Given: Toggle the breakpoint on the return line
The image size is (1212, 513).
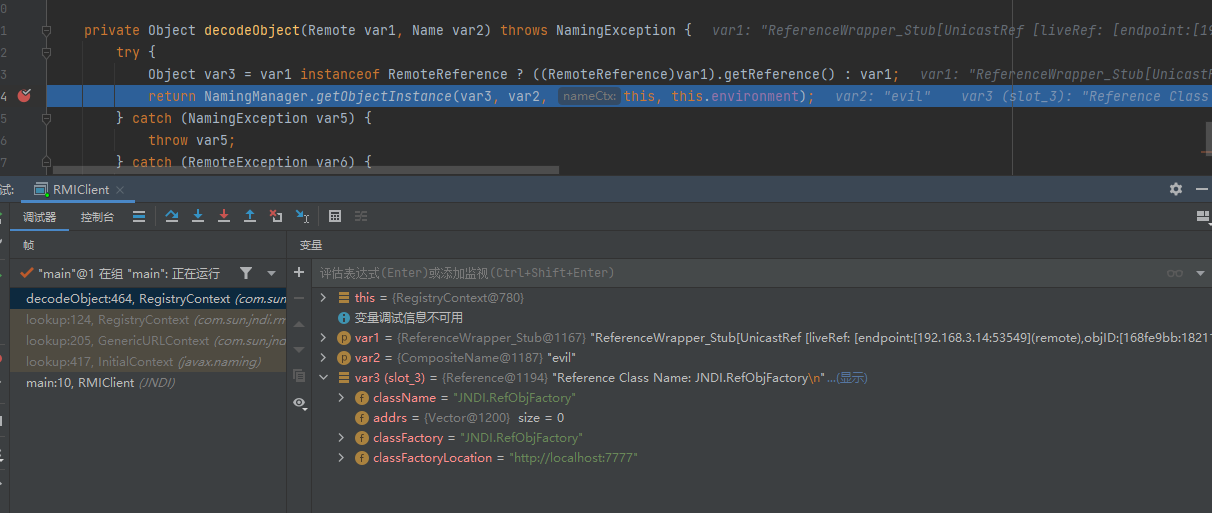Looking at the screenshot, I should [25, 96].
